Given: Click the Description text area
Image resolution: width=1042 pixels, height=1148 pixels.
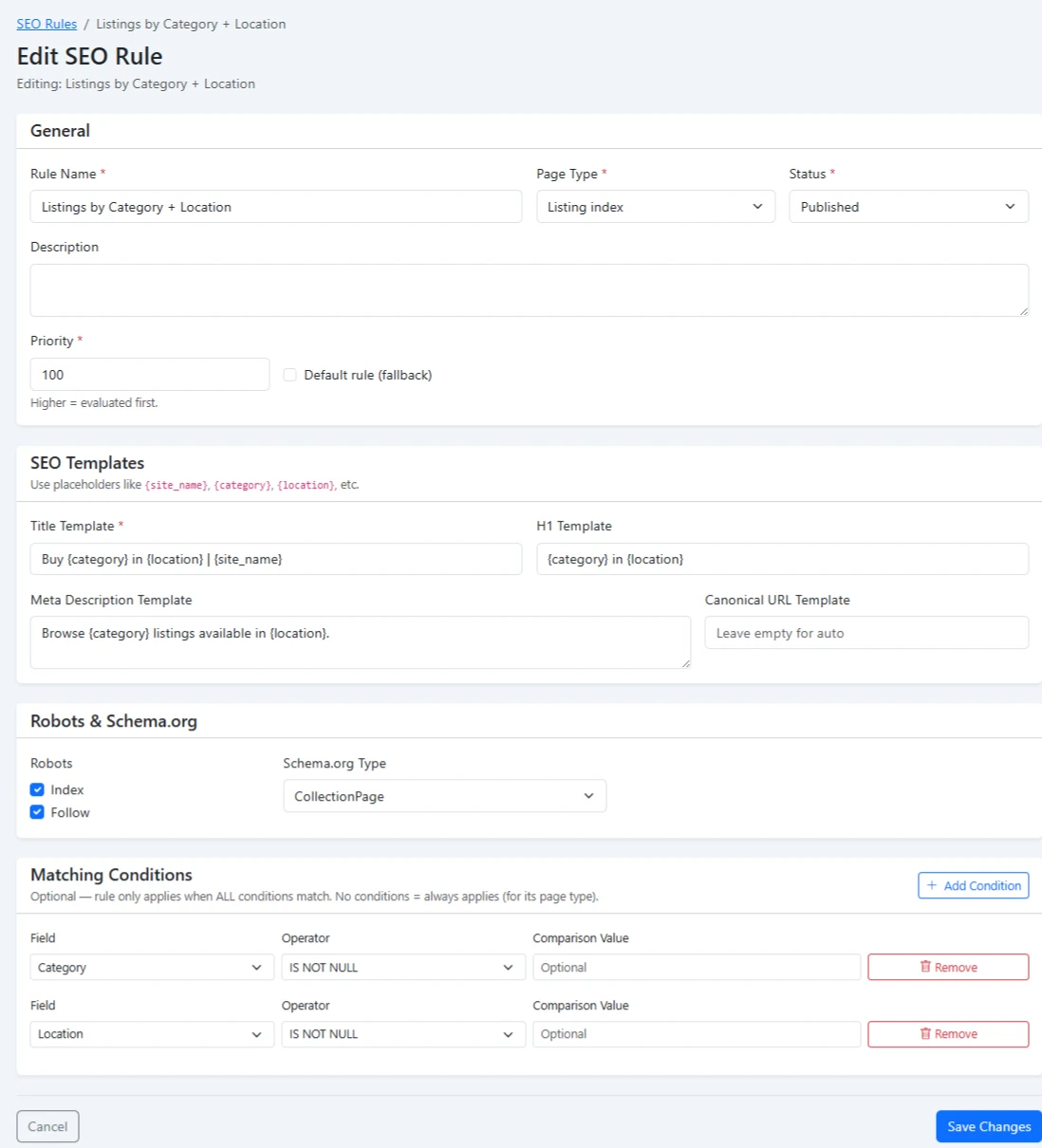Looking at the screenshot, I should point(530,290).
